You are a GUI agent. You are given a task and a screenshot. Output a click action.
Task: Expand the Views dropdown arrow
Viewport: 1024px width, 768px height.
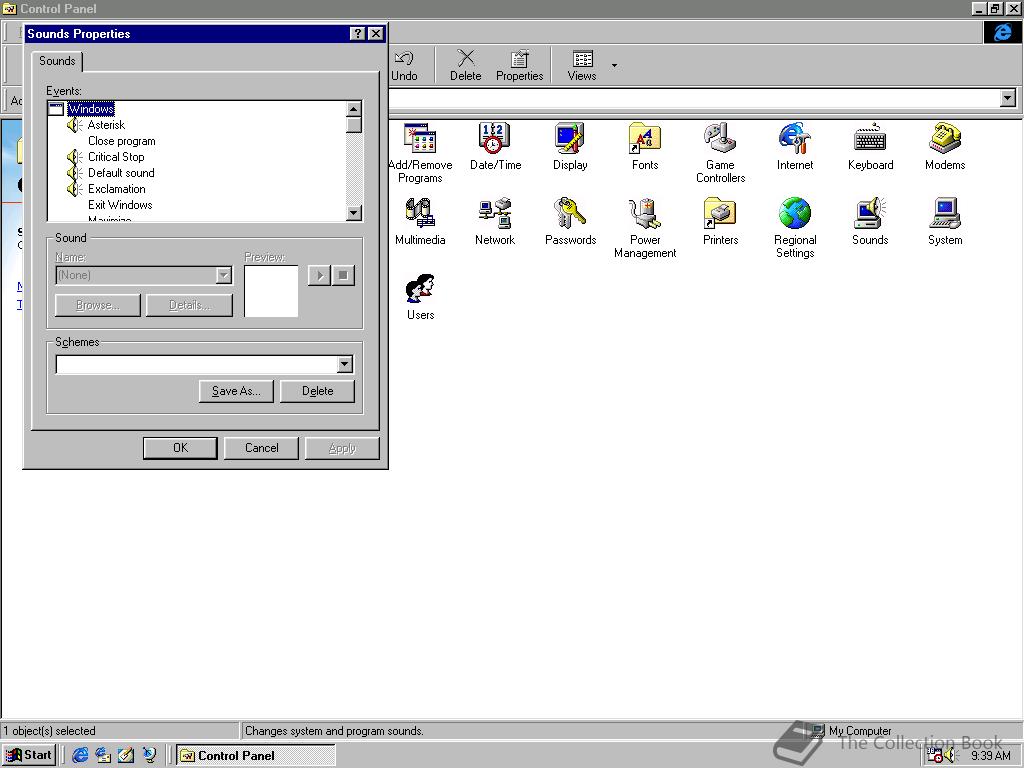[614, 65]
